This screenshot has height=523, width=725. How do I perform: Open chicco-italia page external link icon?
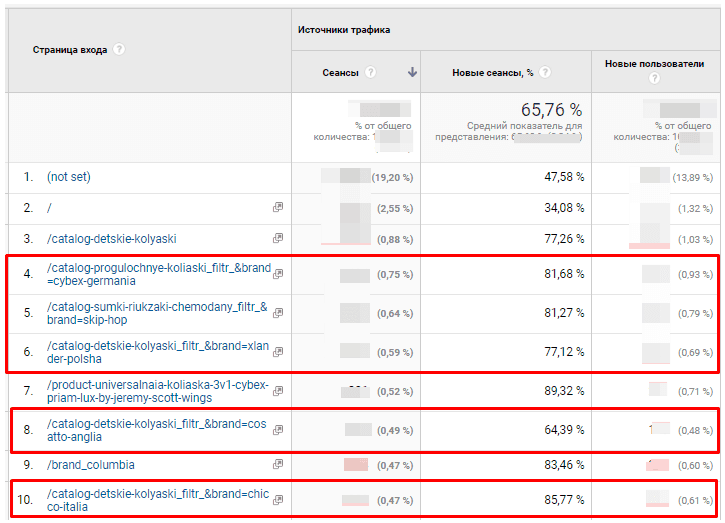(278, 498)
